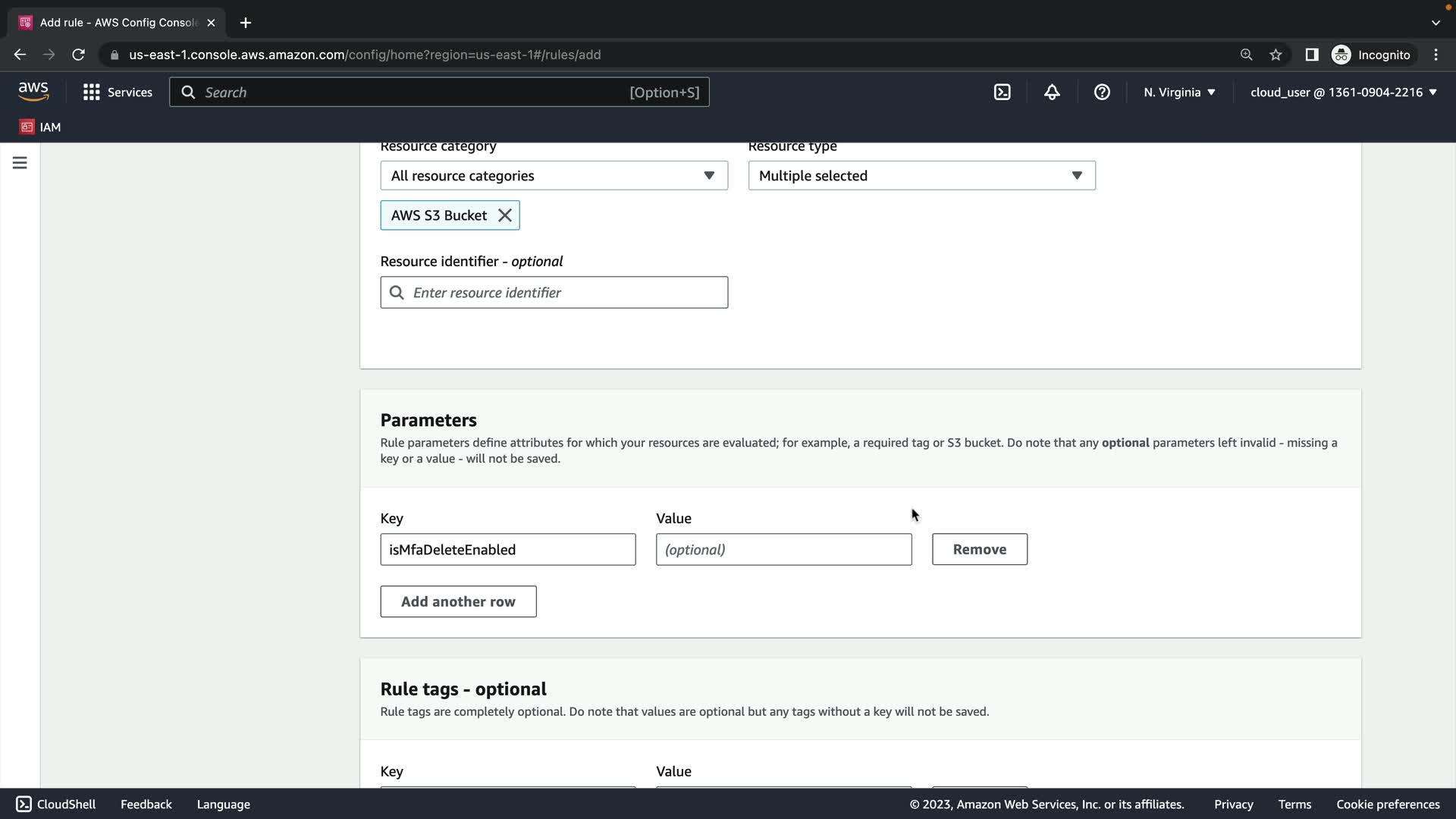Click Add another row button

pyautogui.click(x=458, y=601)
